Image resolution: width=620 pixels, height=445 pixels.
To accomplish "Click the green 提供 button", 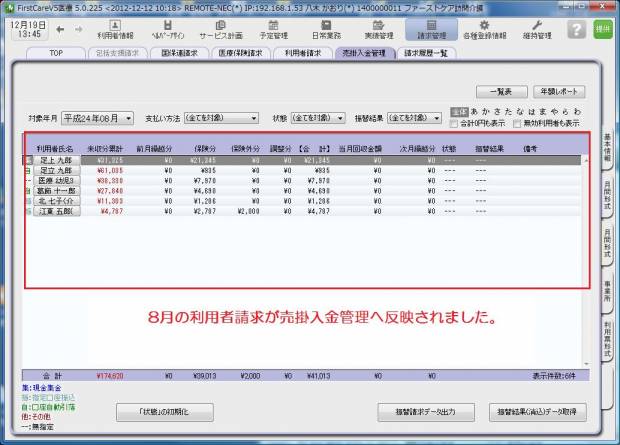I will 603,29.
